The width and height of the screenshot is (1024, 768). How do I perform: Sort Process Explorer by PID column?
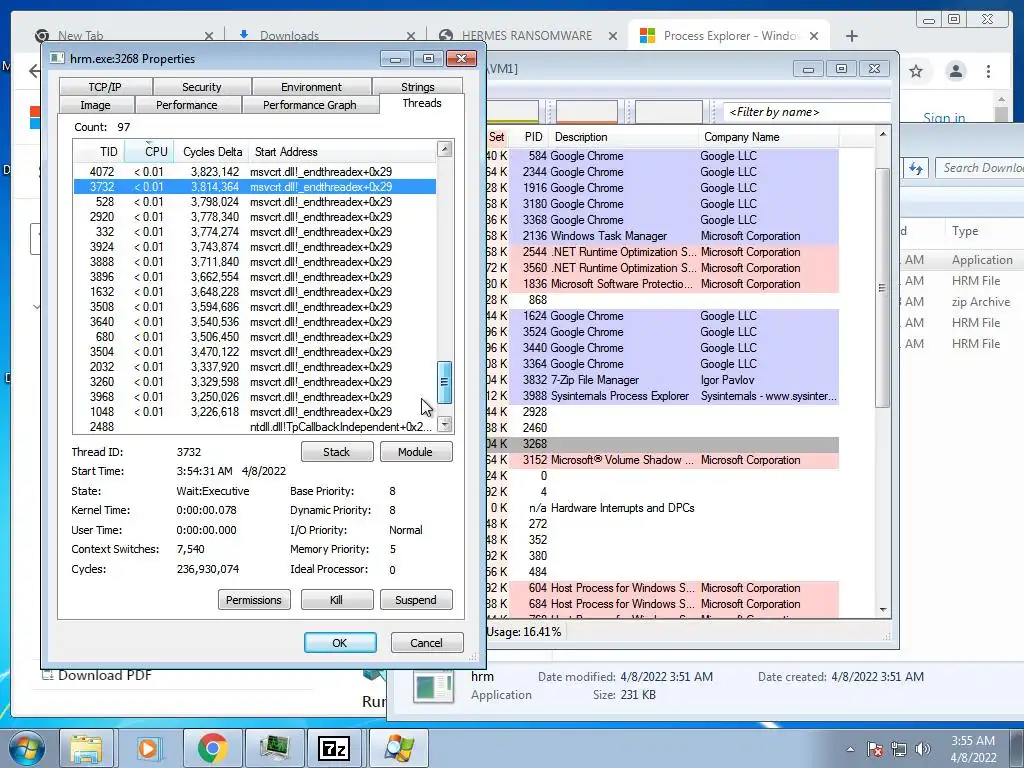click(532, 137)
